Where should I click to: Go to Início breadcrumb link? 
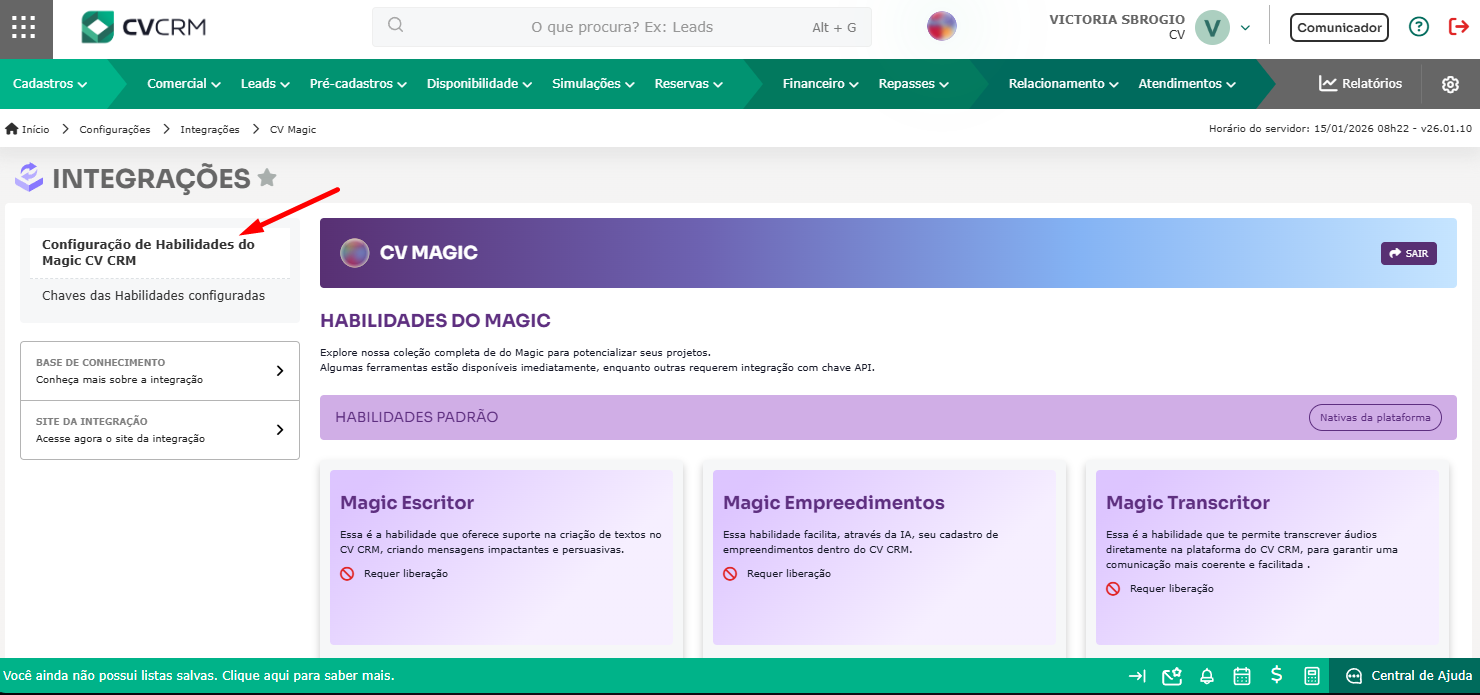click(x=36, y=129)
